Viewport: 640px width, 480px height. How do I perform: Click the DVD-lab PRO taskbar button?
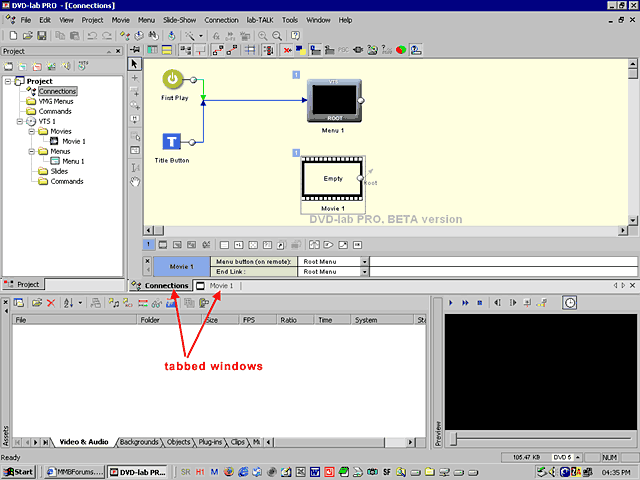pyautogui.click(x=138, y=472)
